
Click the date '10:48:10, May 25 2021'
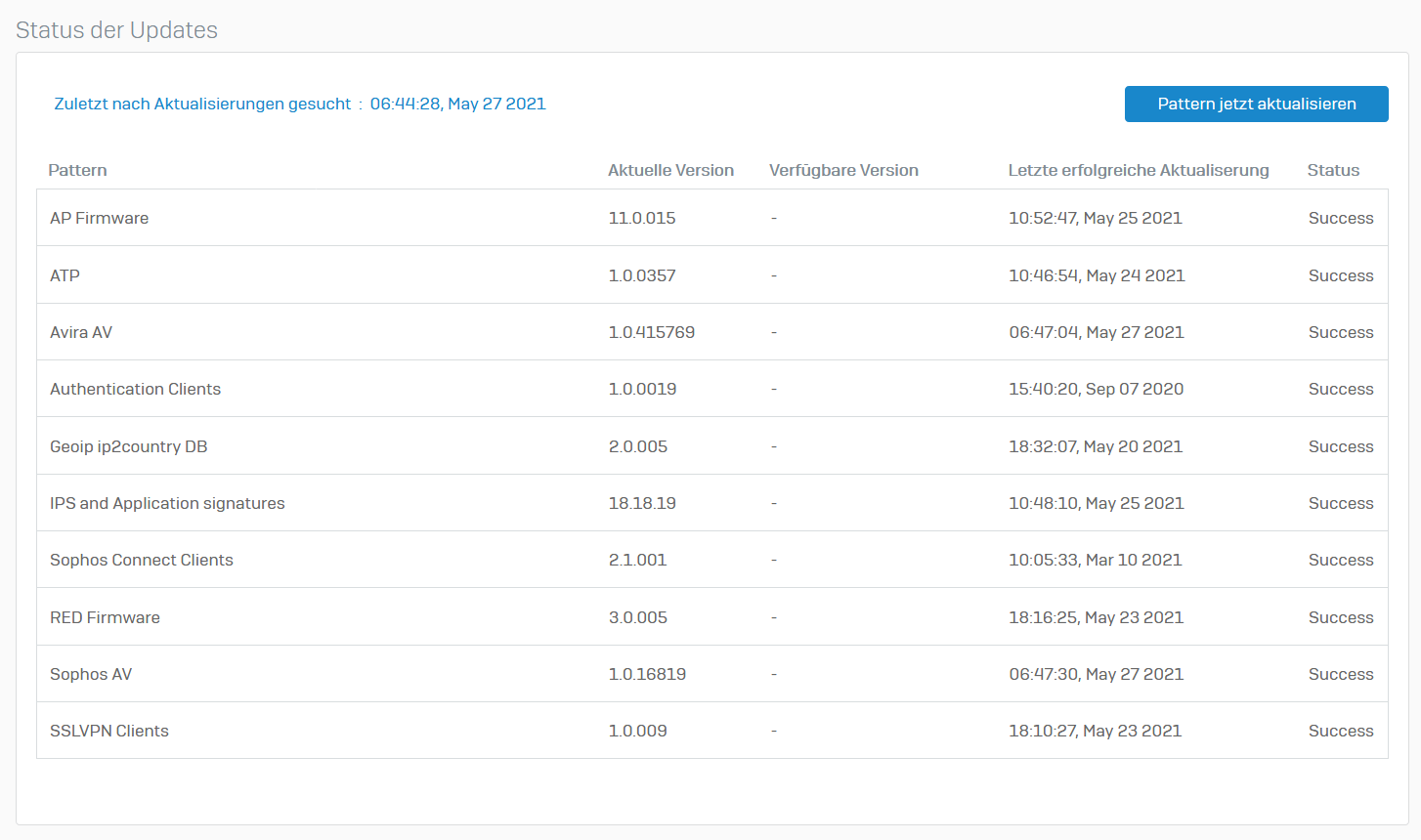pos(1097,503)
